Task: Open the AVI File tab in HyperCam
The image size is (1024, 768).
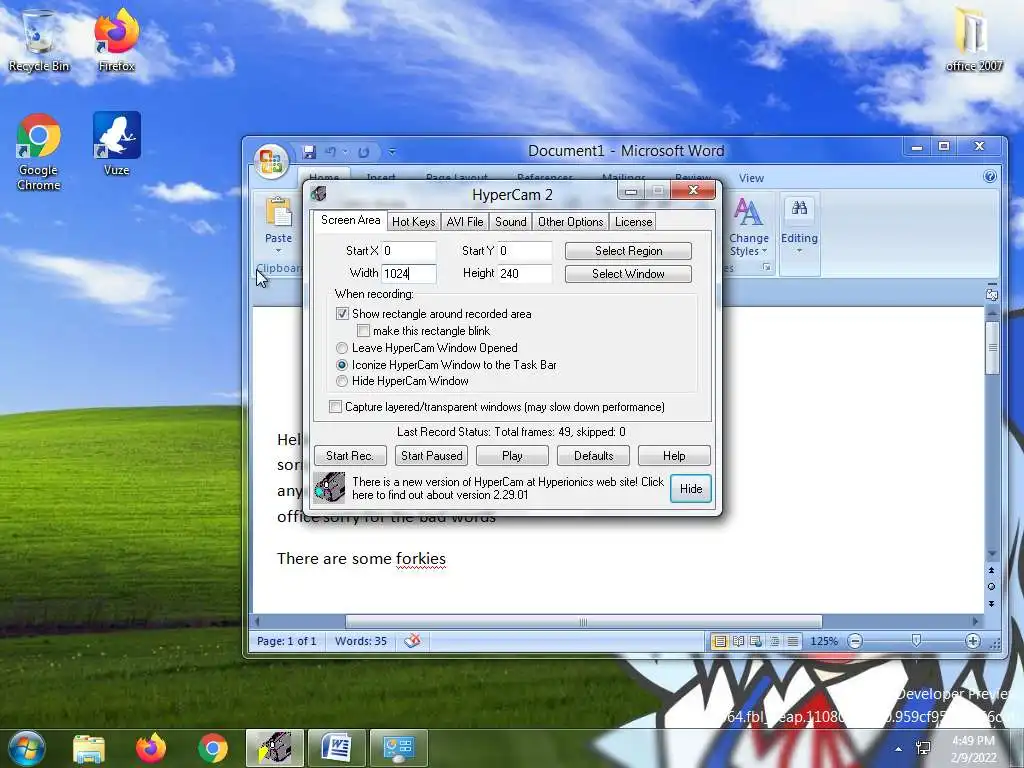Action: point(465,222)
